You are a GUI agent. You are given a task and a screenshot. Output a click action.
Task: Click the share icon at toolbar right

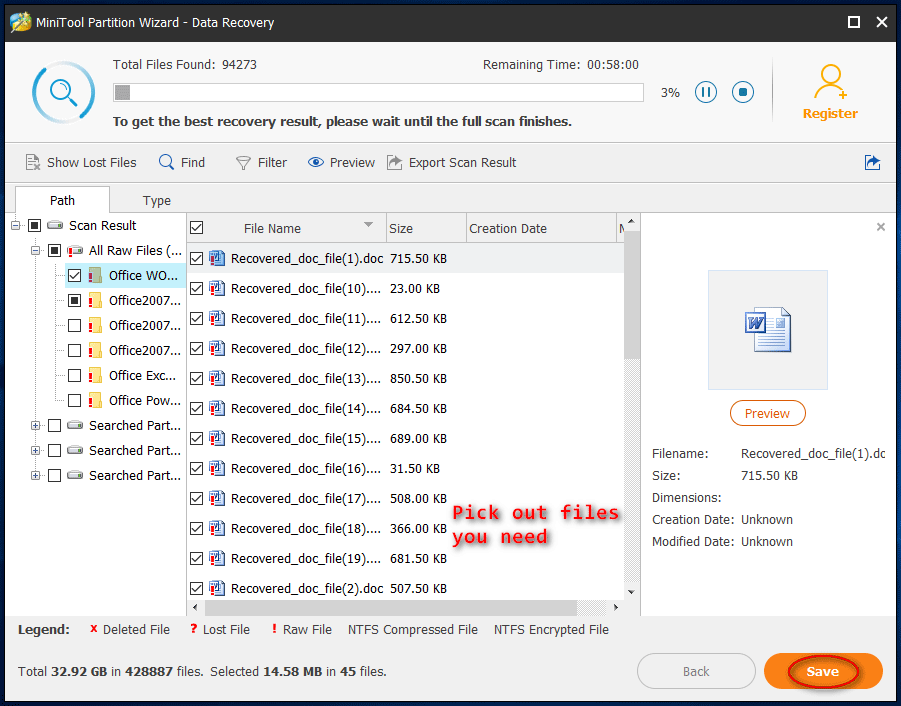tap(872, 162)
